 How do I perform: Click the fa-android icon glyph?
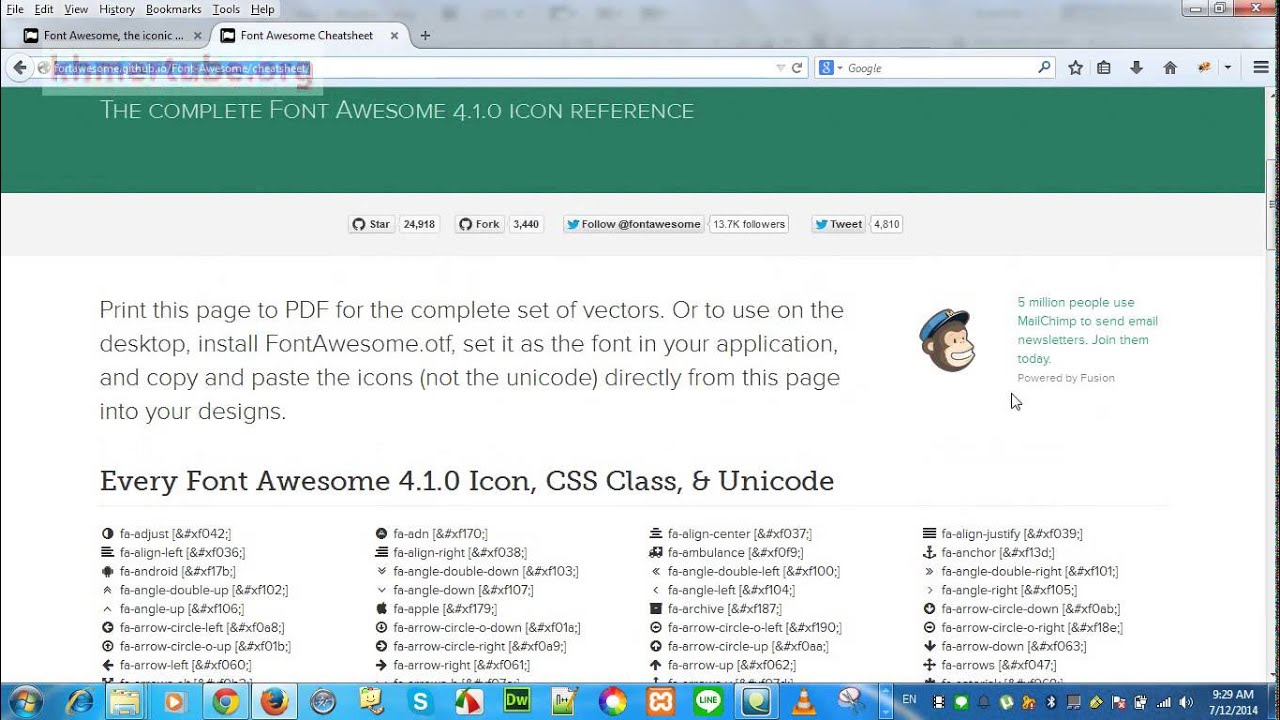click(107, 571)
